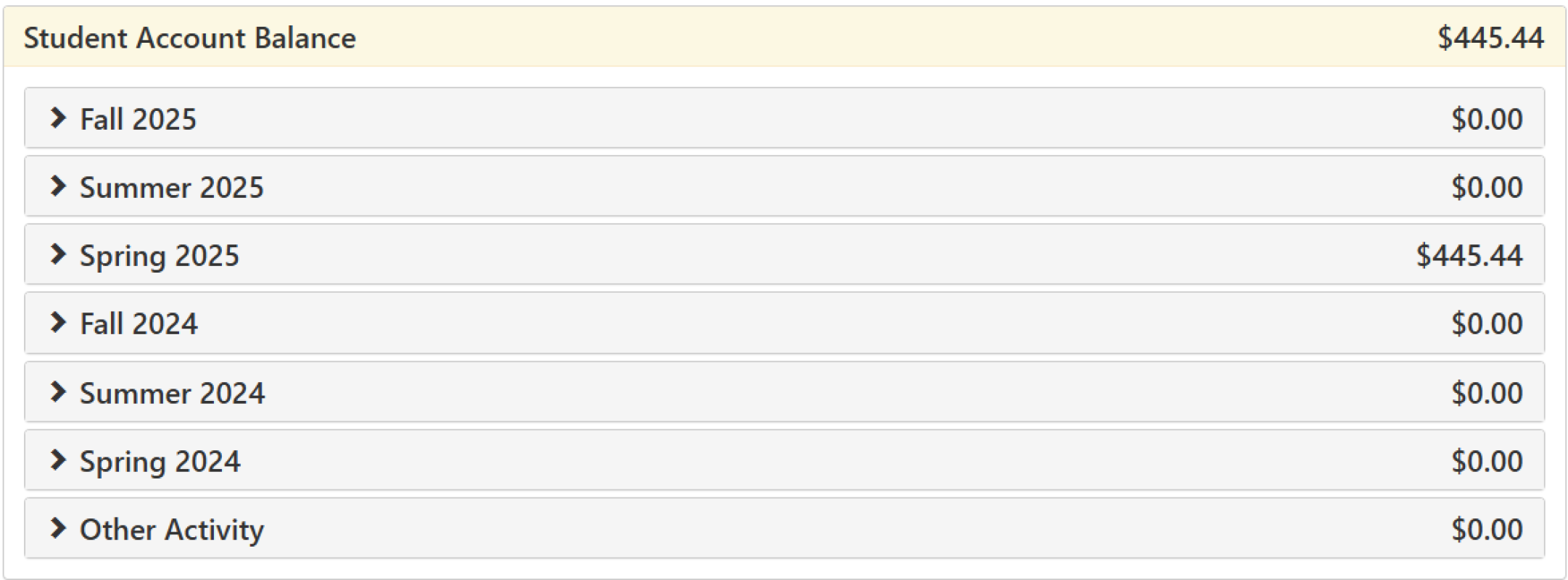Click the Other Activity $0.00 amount
This screenshot has height=580, width=1568.
pyautogui.click(x=1486, y=530)
